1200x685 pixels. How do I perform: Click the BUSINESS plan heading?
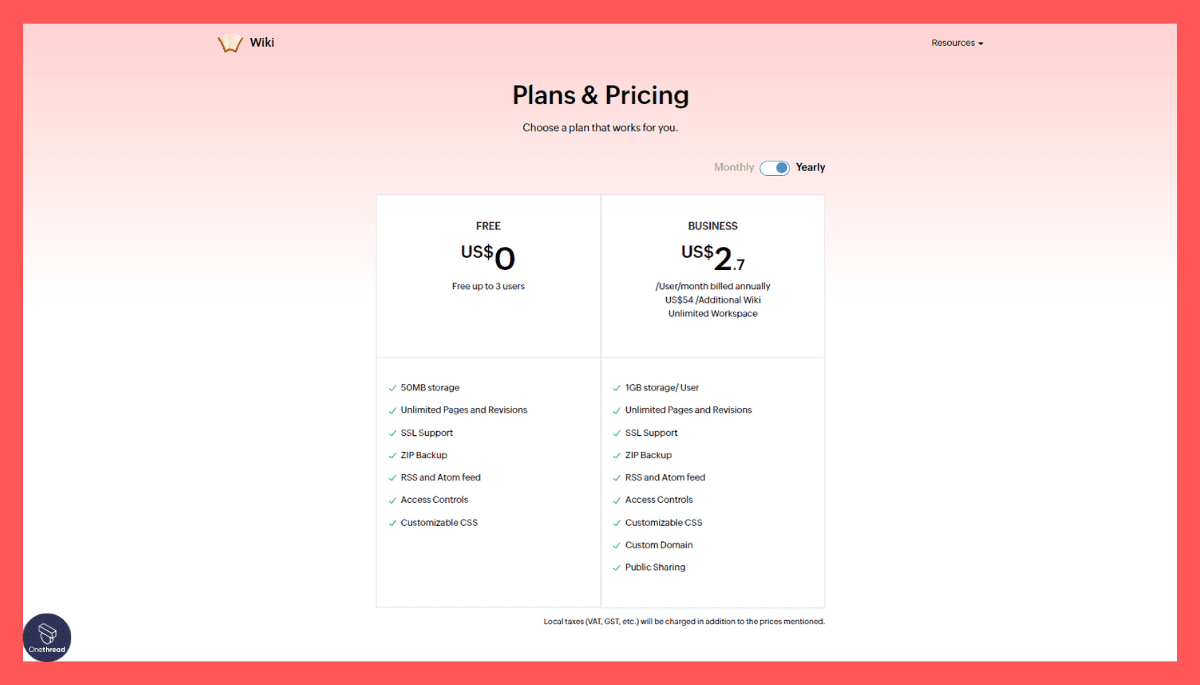click(x=712, y=226)
